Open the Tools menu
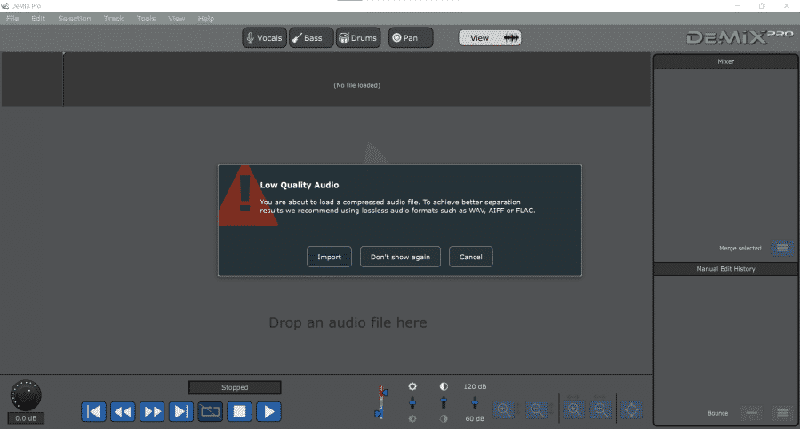 pyautogui.click(x=146, y=19)
